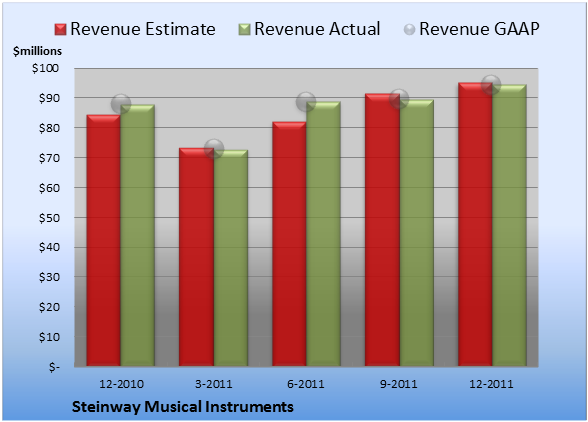The height and width of the screenshot is (422, 588).
Task: Click the $80 axis label
Action: (x=49, y=128)
